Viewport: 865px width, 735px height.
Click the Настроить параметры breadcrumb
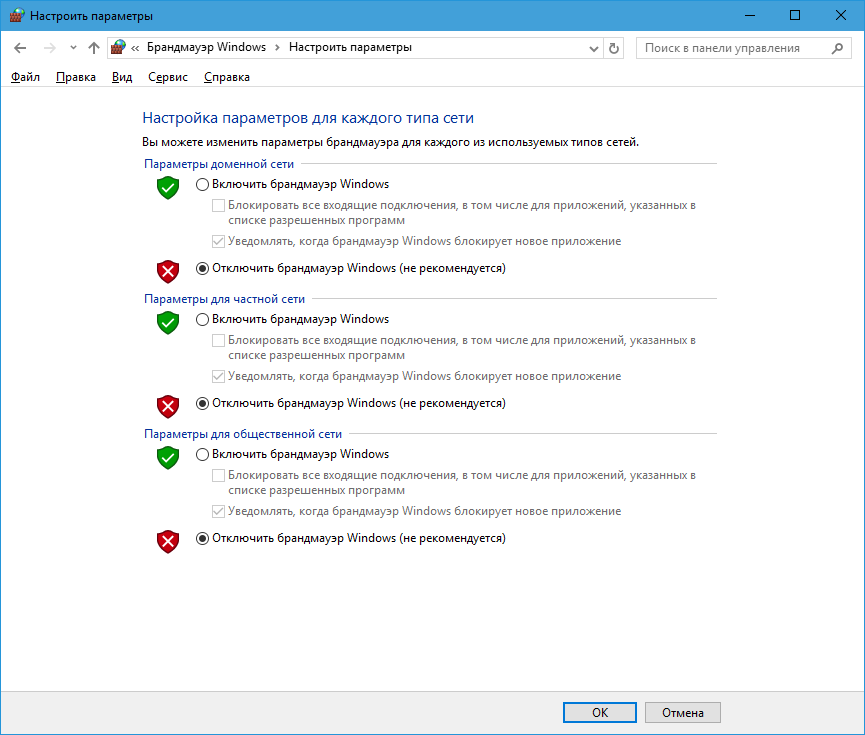pyautogui.click(x=350, y=47)
